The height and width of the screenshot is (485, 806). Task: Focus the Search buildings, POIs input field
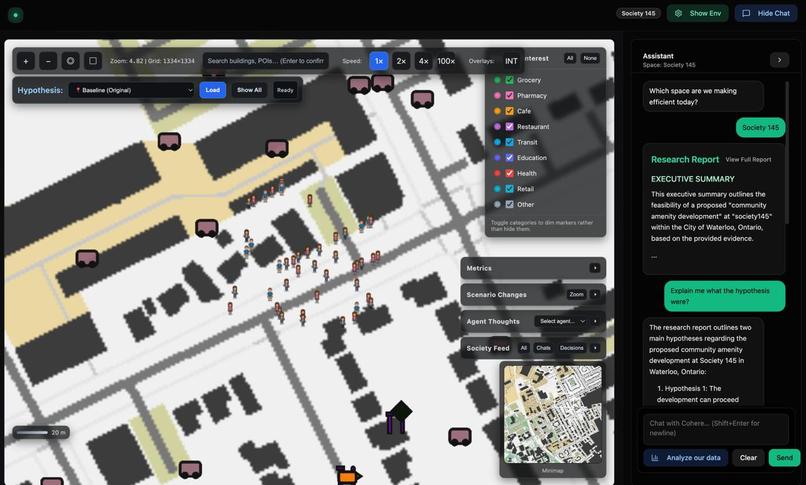coord(266,61)
